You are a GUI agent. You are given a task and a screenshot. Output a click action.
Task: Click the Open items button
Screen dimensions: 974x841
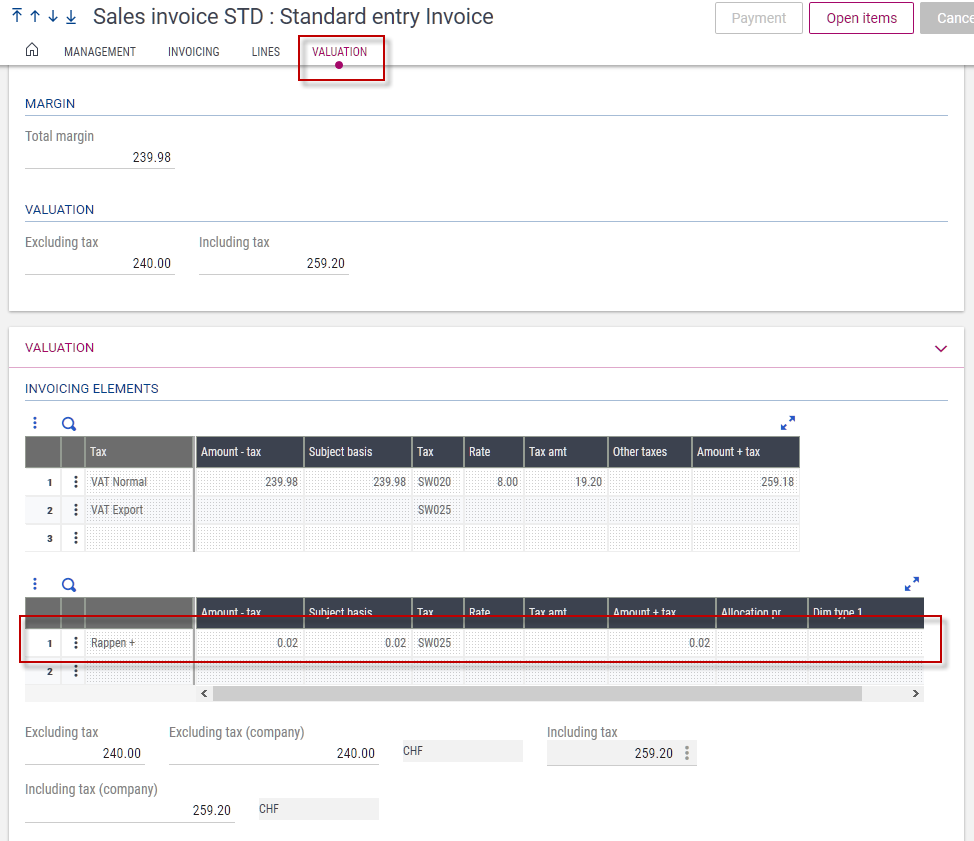(861, 18)
